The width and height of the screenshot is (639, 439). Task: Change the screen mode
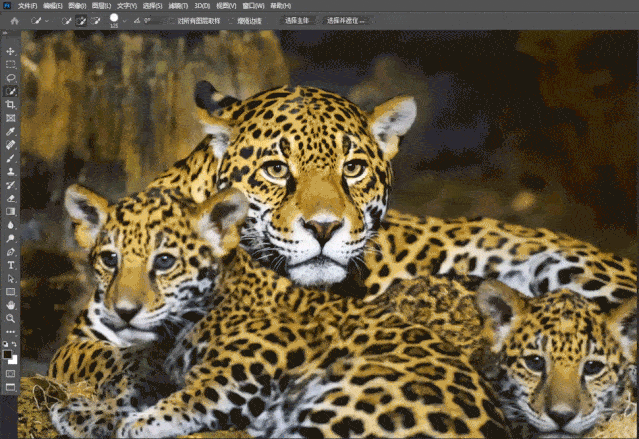click(11, 387)
